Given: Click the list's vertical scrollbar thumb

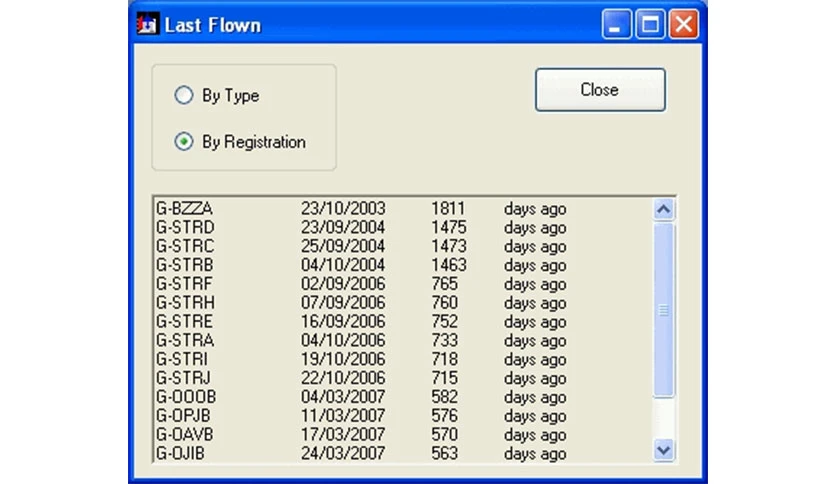Looking at the screenshot, I should pyautogui.click(x=663, y=310).
